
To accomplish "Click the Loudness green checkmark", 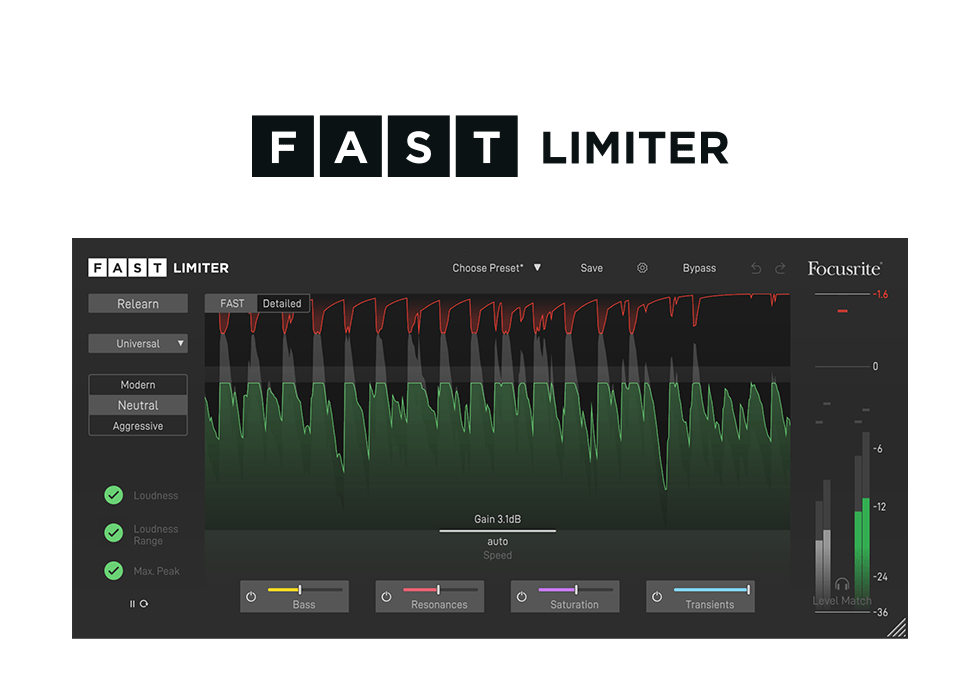I will pos(114,495).
